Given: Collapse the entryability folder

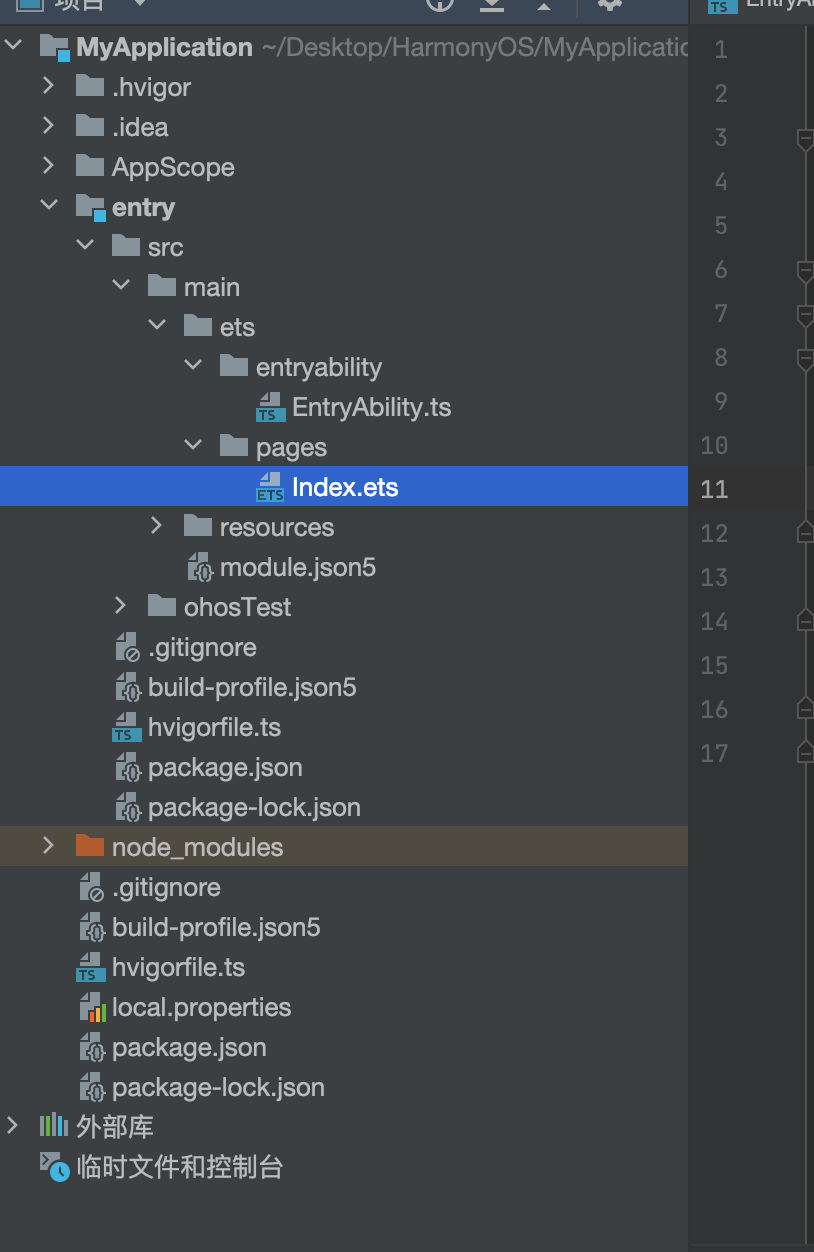Looking at the screenshot, I should pyautogui.click(x=192, y=367).
